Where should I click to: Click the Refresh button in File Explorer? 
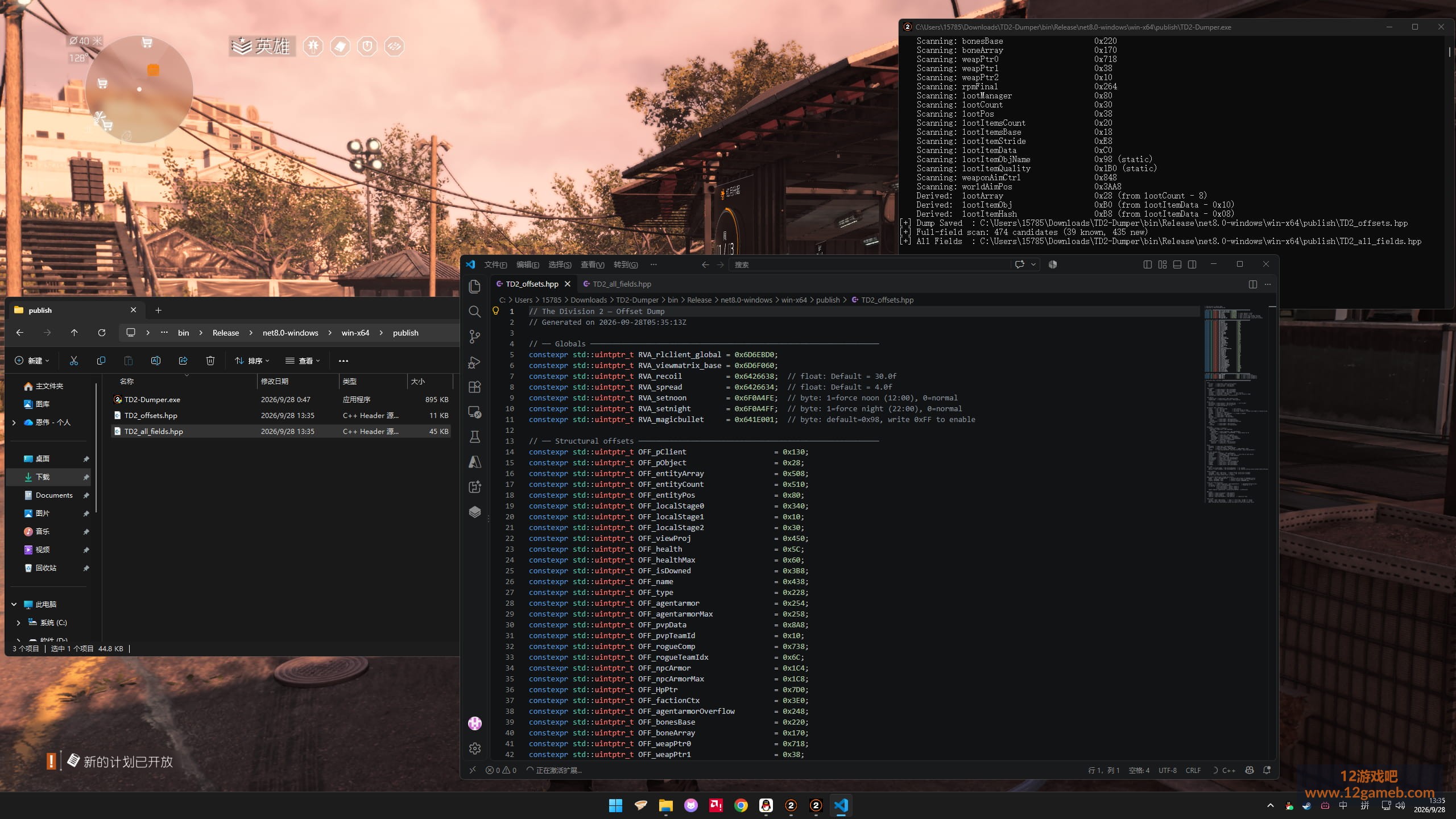pyautogui.click(x=102, y=333)
